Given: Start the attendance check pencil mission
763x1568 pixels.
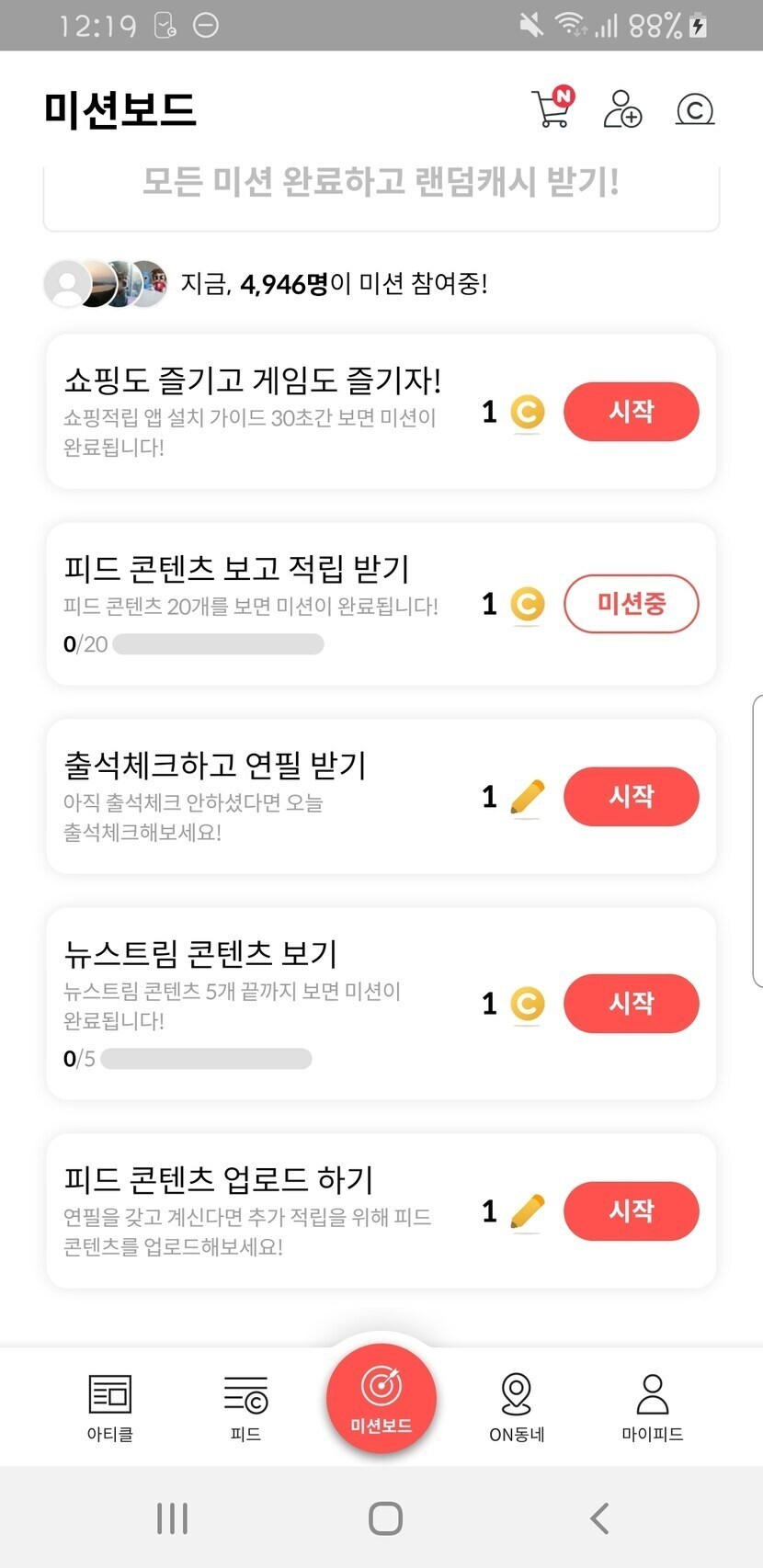Looking at the screenshot, I should tap(631, 796).
